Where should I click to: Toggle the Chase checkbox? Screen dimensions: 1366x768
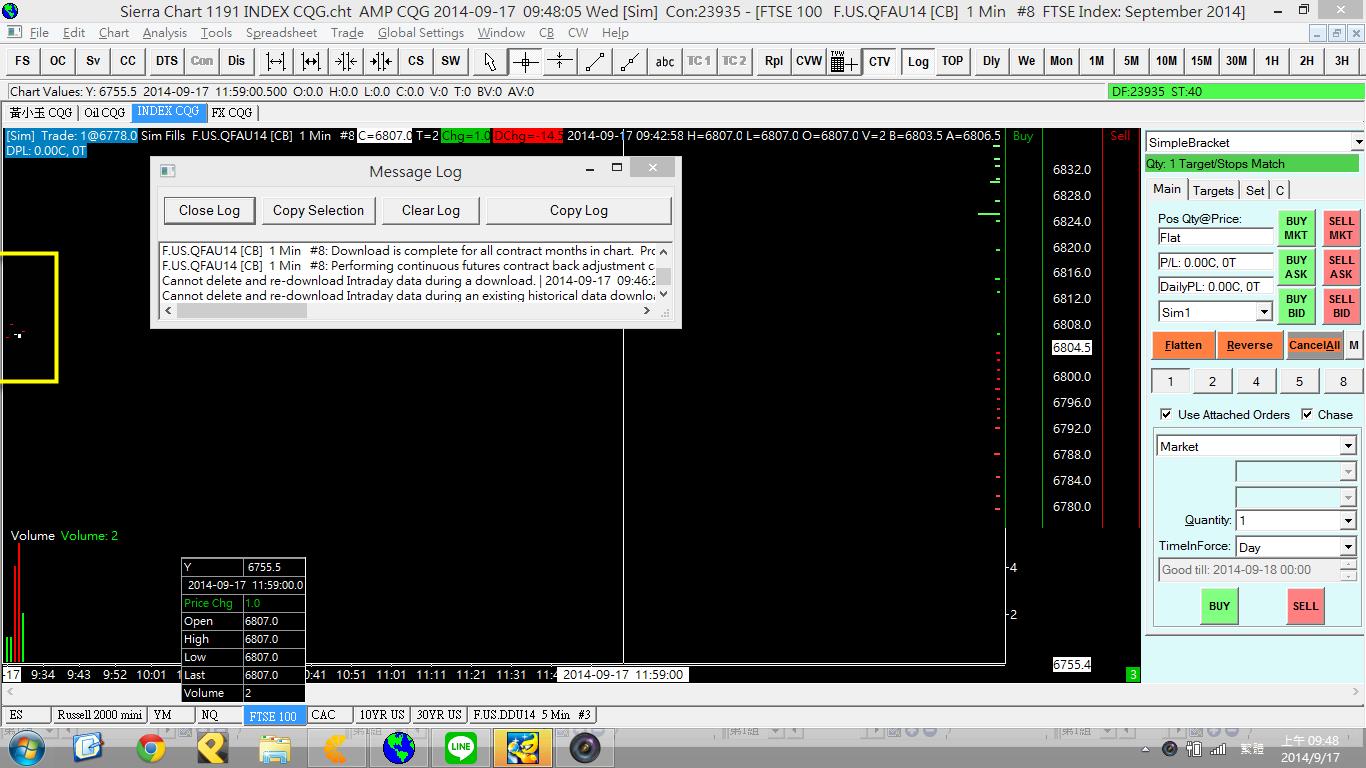1307,414
